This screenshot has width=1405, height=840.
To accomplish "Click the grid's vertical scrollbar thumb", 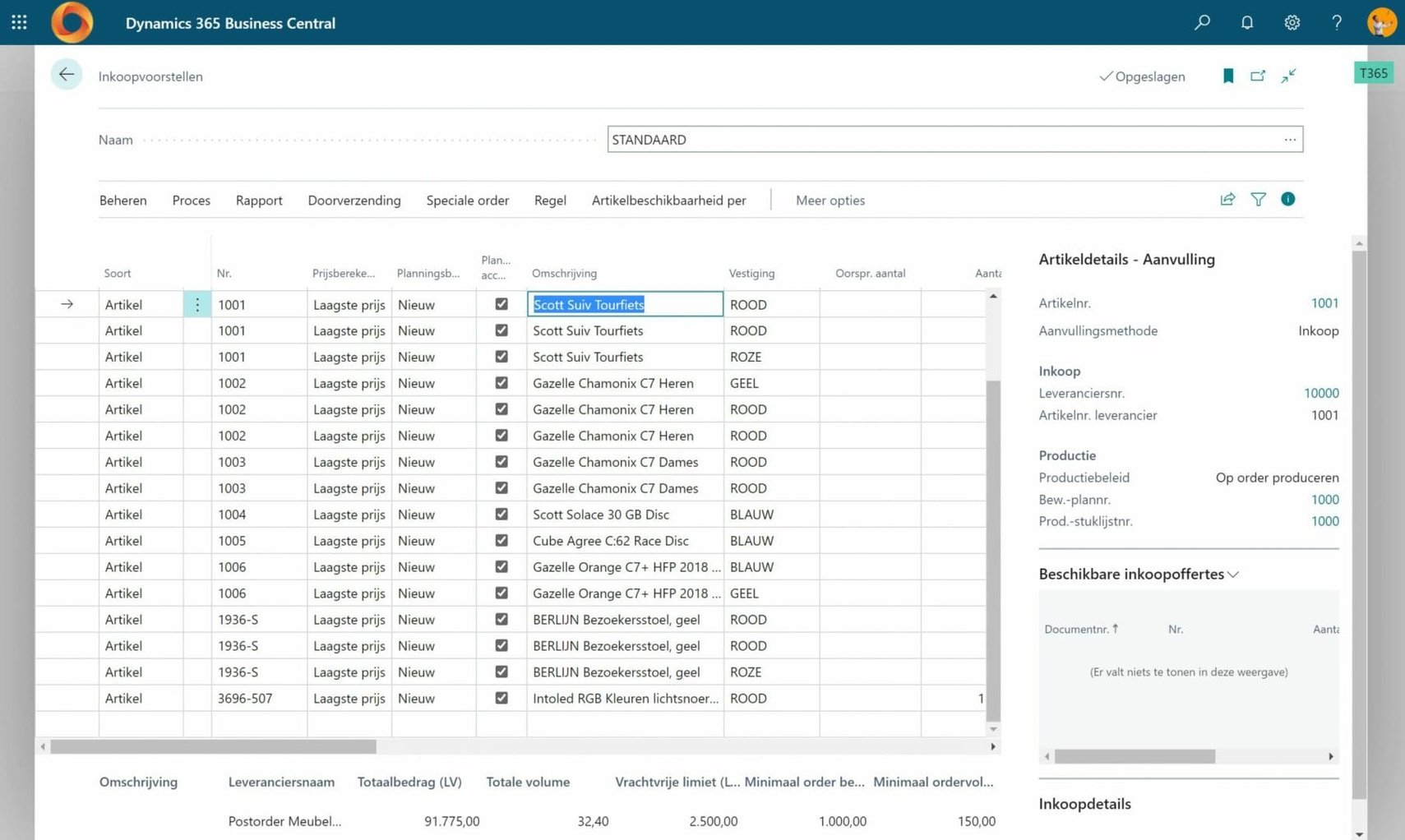I will tap(993, 551).
